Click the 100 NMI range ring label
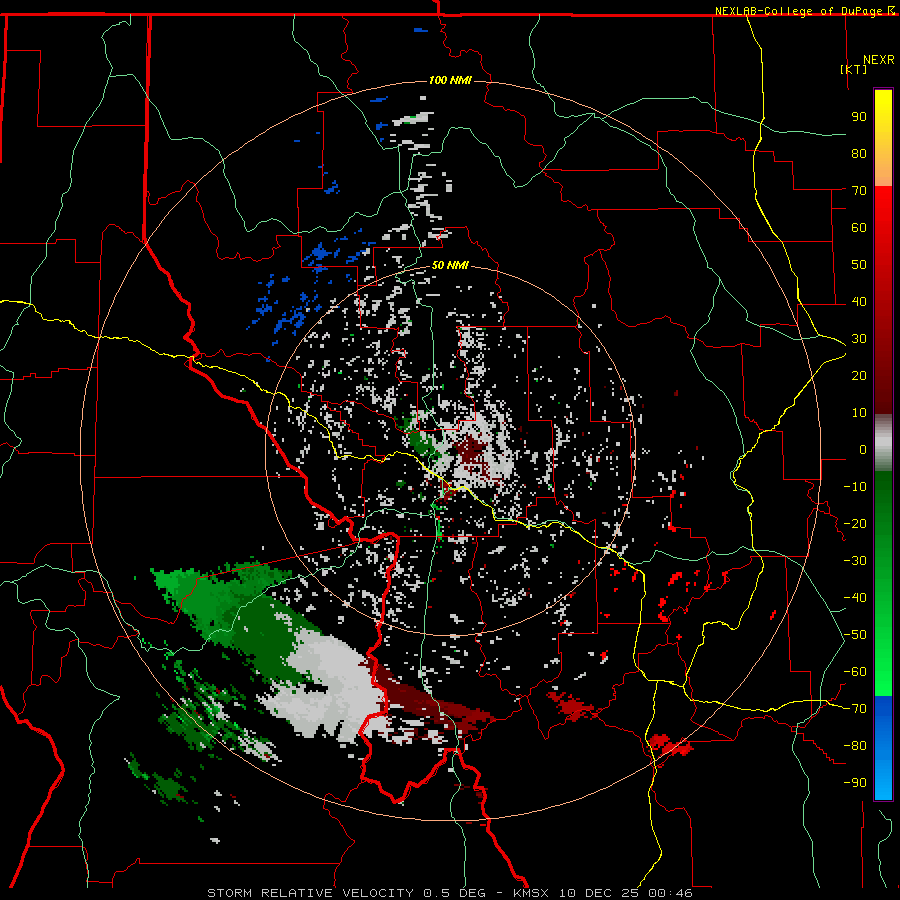 450,80
